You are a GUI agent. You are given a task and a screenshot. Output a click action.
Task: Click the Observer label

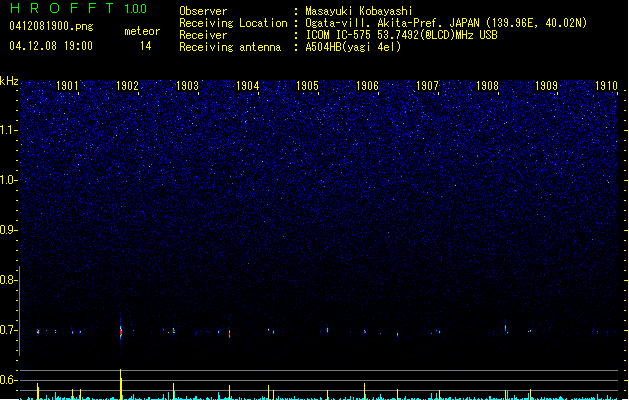pos(203,11)
